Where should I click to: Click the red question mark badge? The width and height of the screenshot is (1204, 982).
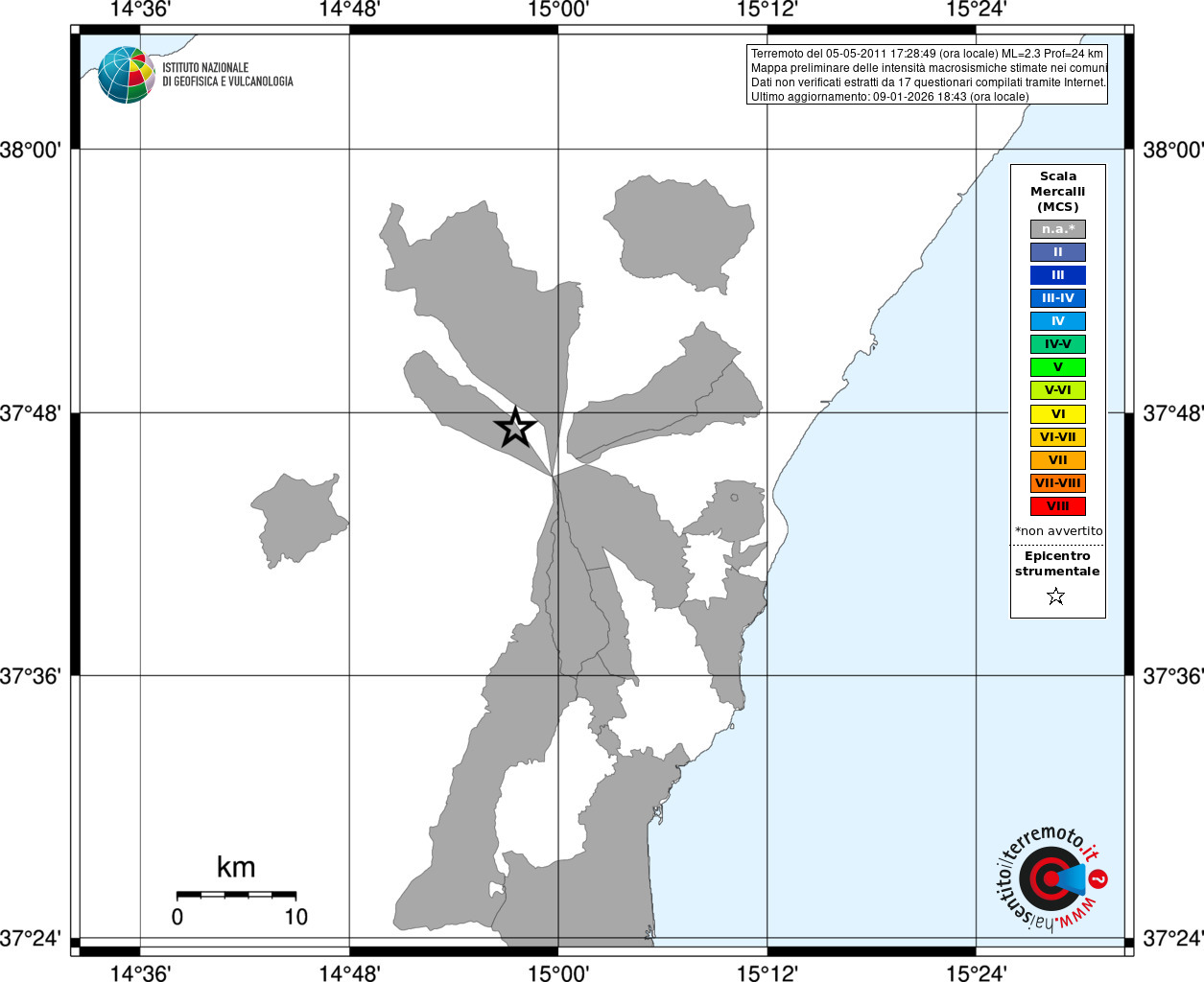[1098, 878]
